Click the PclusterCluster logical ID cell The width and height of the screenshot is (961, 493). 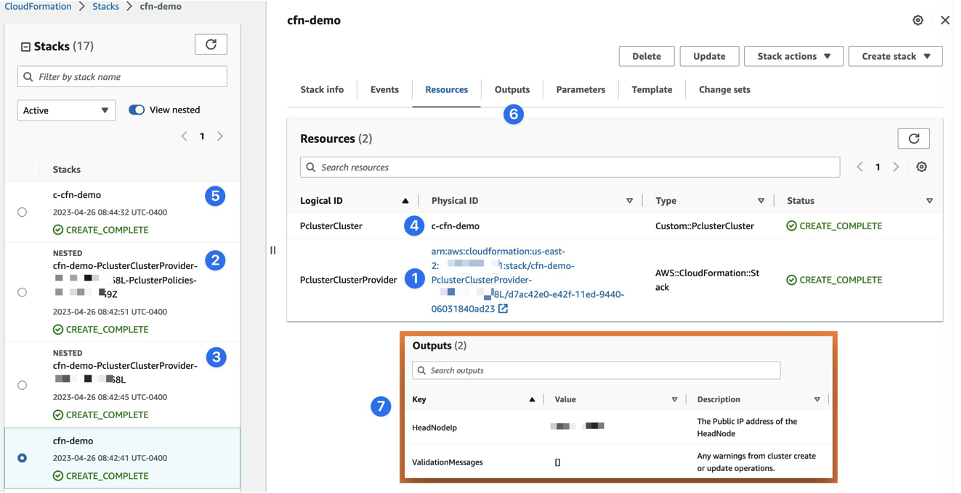point(331,226)
